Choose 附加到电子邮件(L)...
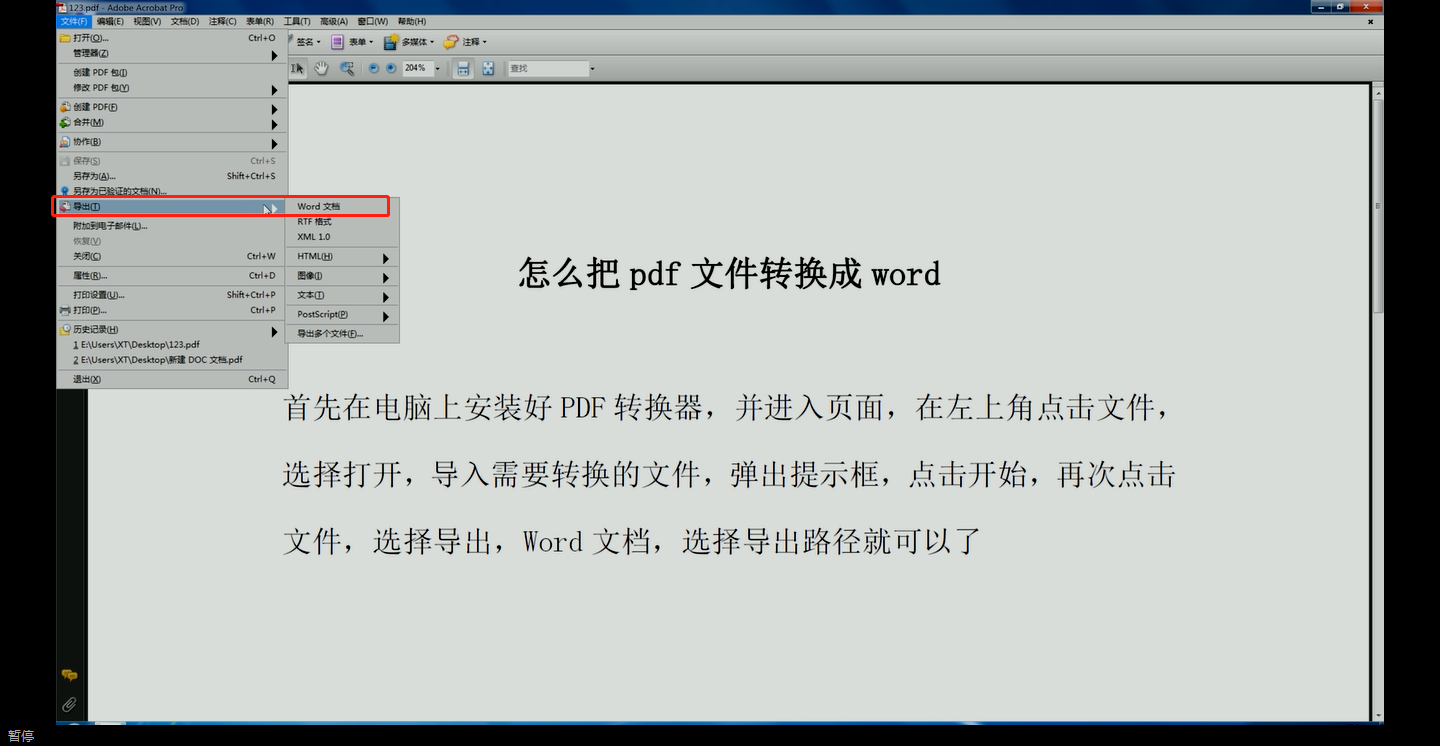Image resolution: width=1440 pixels, height=746 pixels. (x=172, y=226)
